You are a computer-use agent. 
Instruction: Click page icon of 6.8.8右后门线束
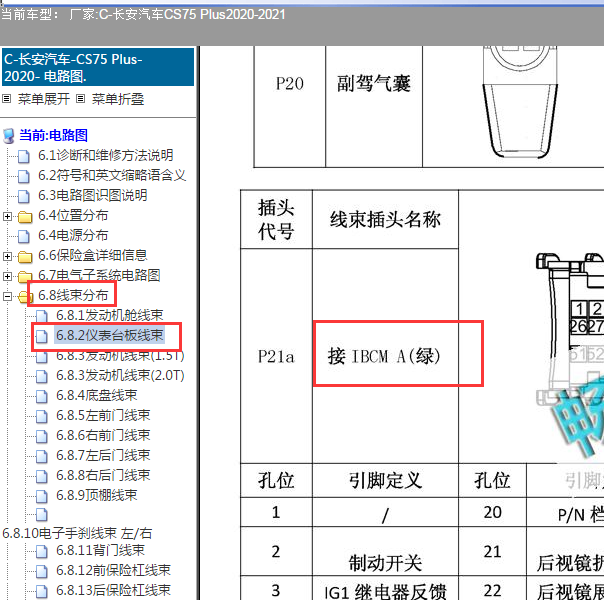42,477
